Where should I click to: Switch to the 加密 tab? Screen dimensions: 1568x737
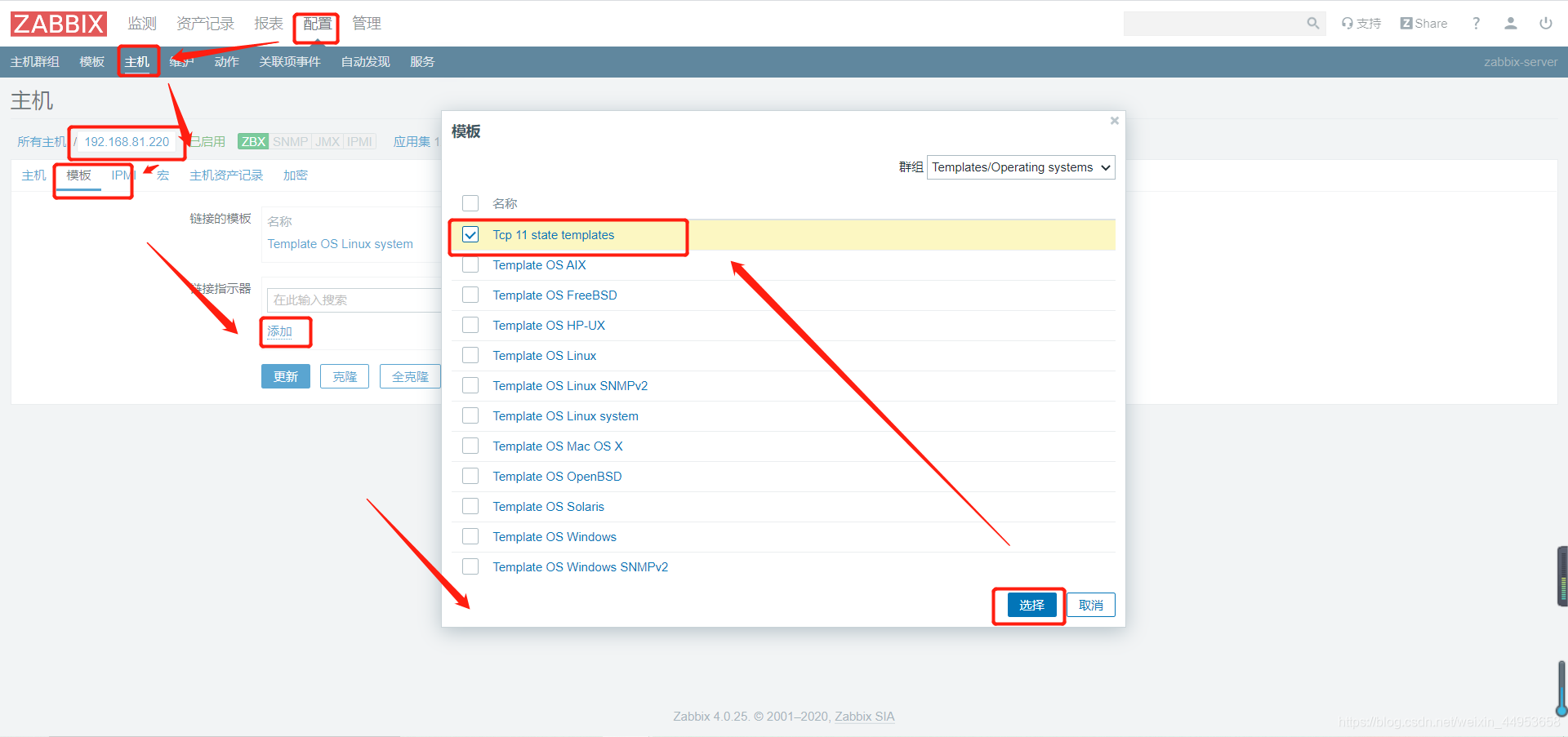[x=296, y=175]
